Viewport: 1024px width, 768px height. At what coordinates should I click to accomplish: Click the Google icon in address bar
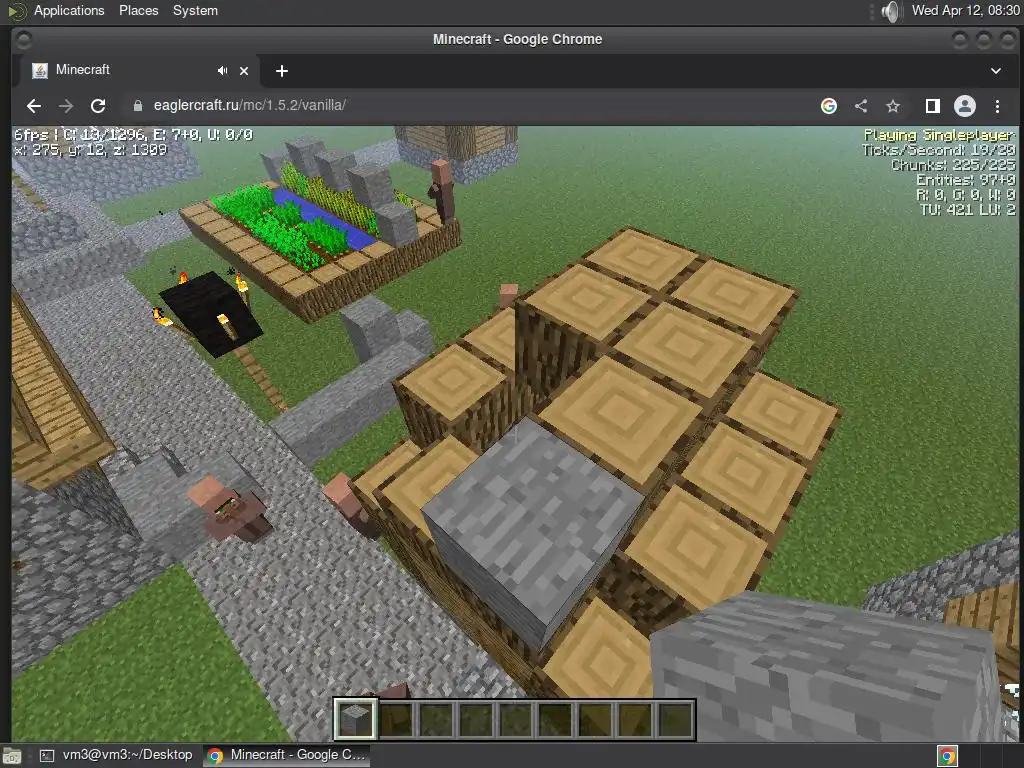(829, 106)
